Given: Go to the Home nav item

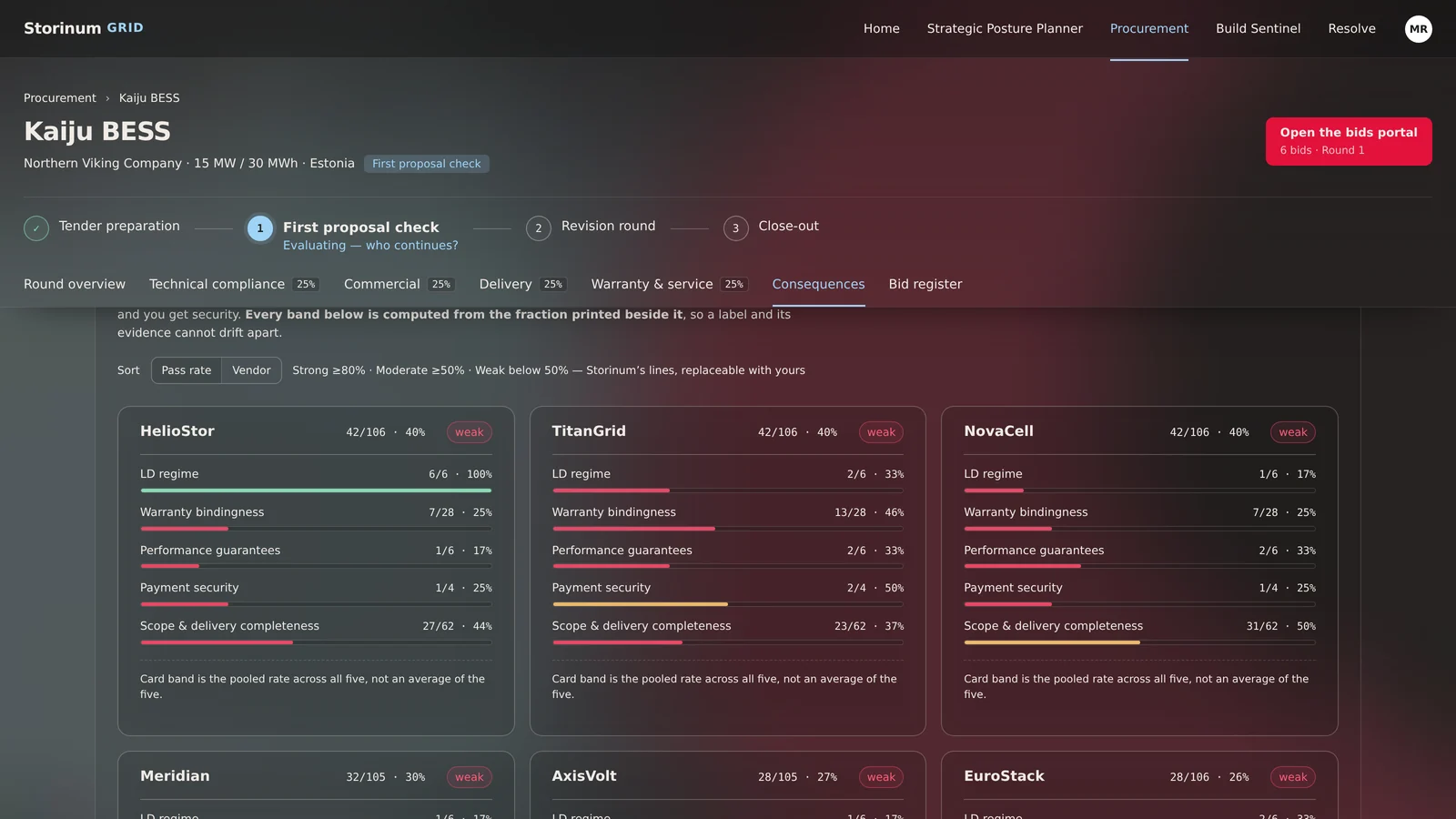Looking at the screenshot, I should pos(882,28).
